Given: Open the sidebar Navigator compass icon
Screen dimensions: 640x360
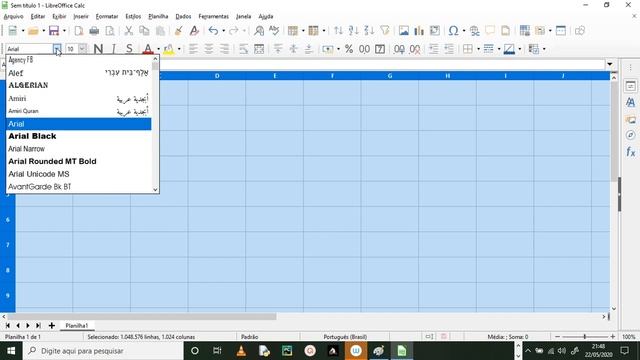Looking at the screenshot, I should [x=630, y=135].
